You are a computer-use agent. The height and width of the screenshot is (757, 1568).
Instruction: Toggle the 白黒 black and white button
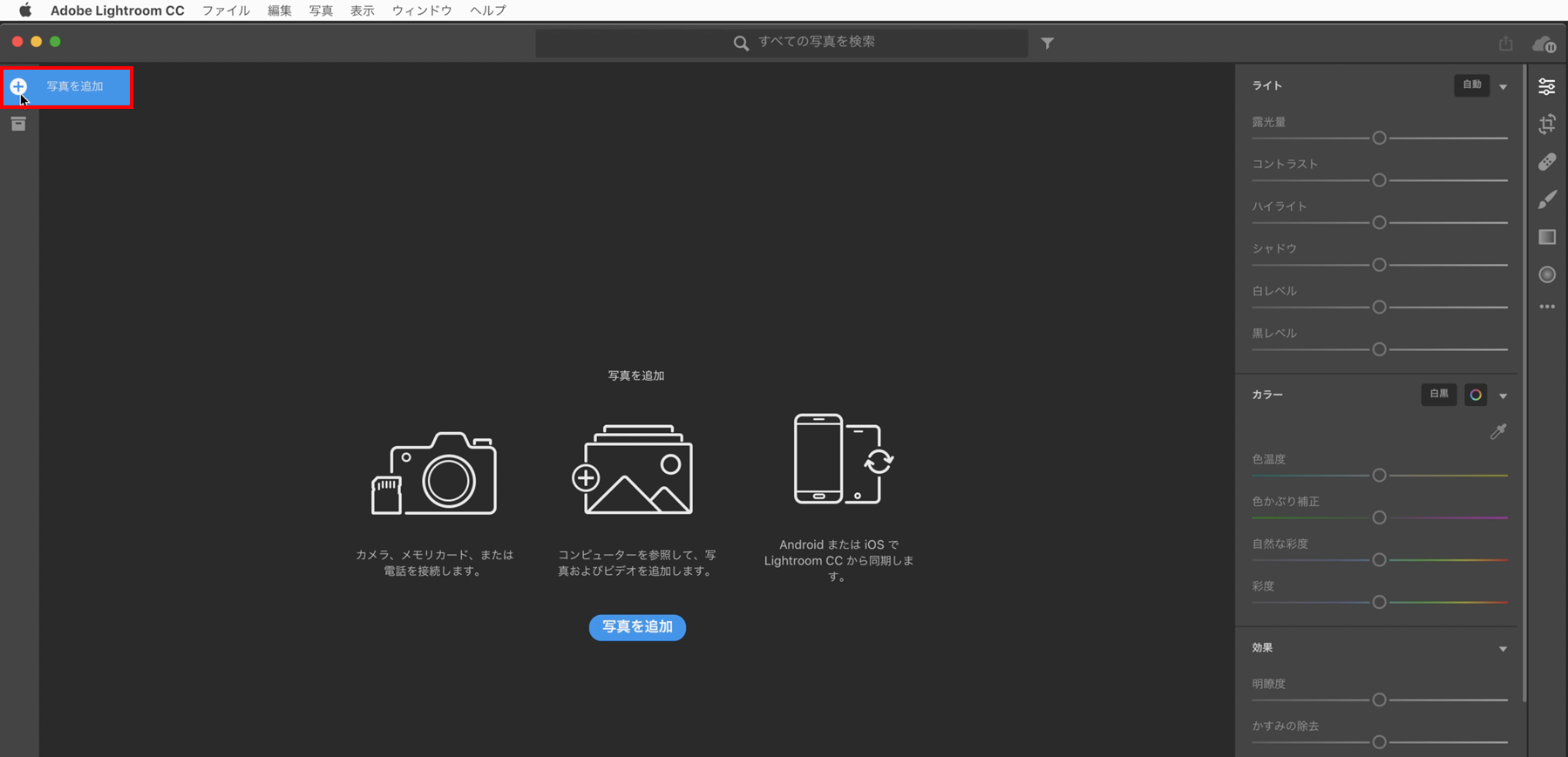[x=1439, y=395]
